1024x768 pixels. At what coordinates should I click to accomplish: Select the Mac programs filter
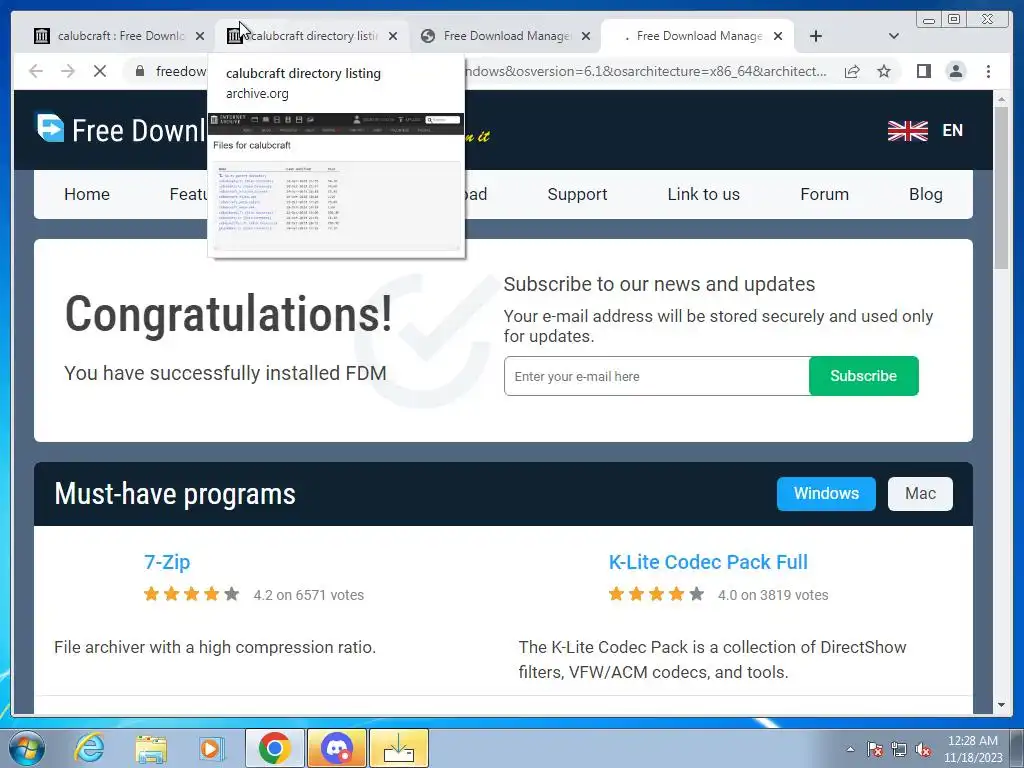point(920,494)
